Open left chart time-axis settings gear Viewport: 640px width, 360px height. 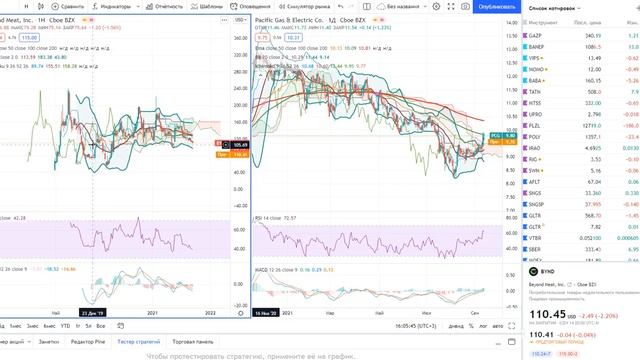point(240,313)
